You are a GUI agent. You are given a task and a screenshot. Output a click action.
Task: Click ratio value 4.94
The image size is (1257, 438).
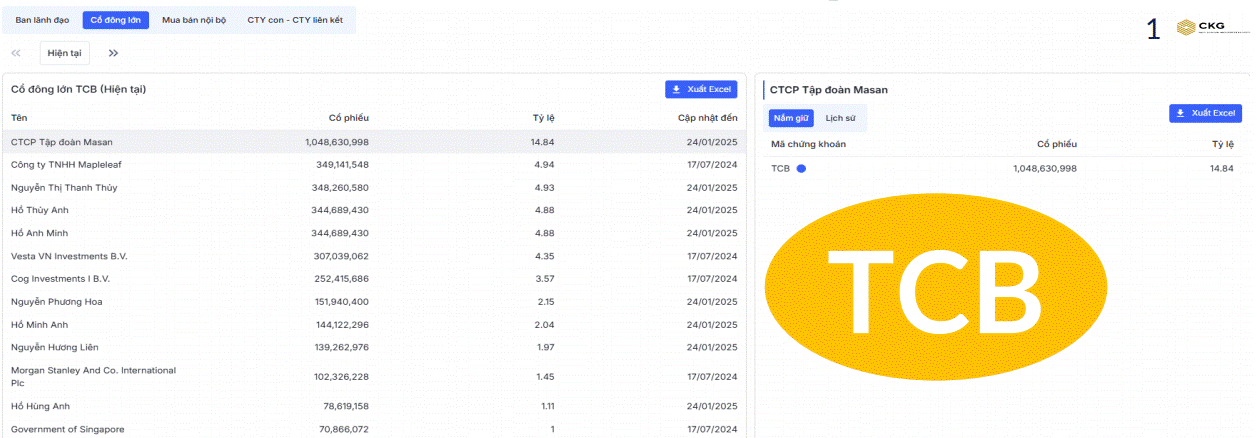[x=544, y=164]
